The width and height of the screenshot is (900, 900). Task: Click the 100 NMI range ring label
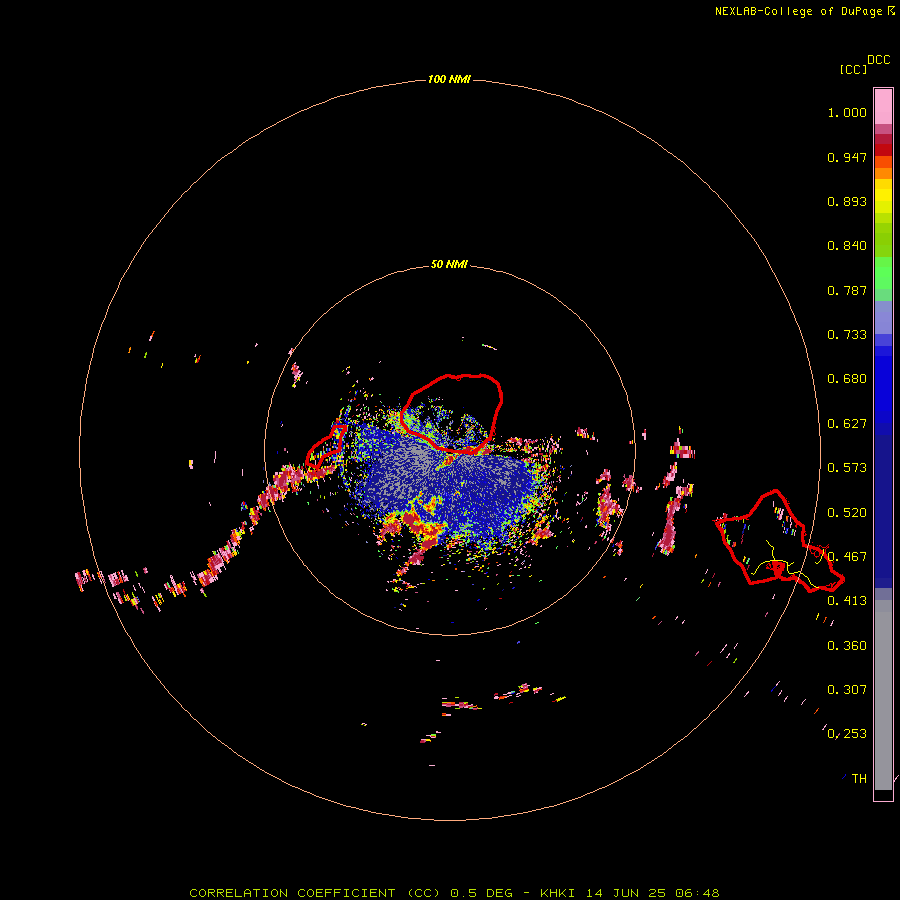click(x=449, y=79)
